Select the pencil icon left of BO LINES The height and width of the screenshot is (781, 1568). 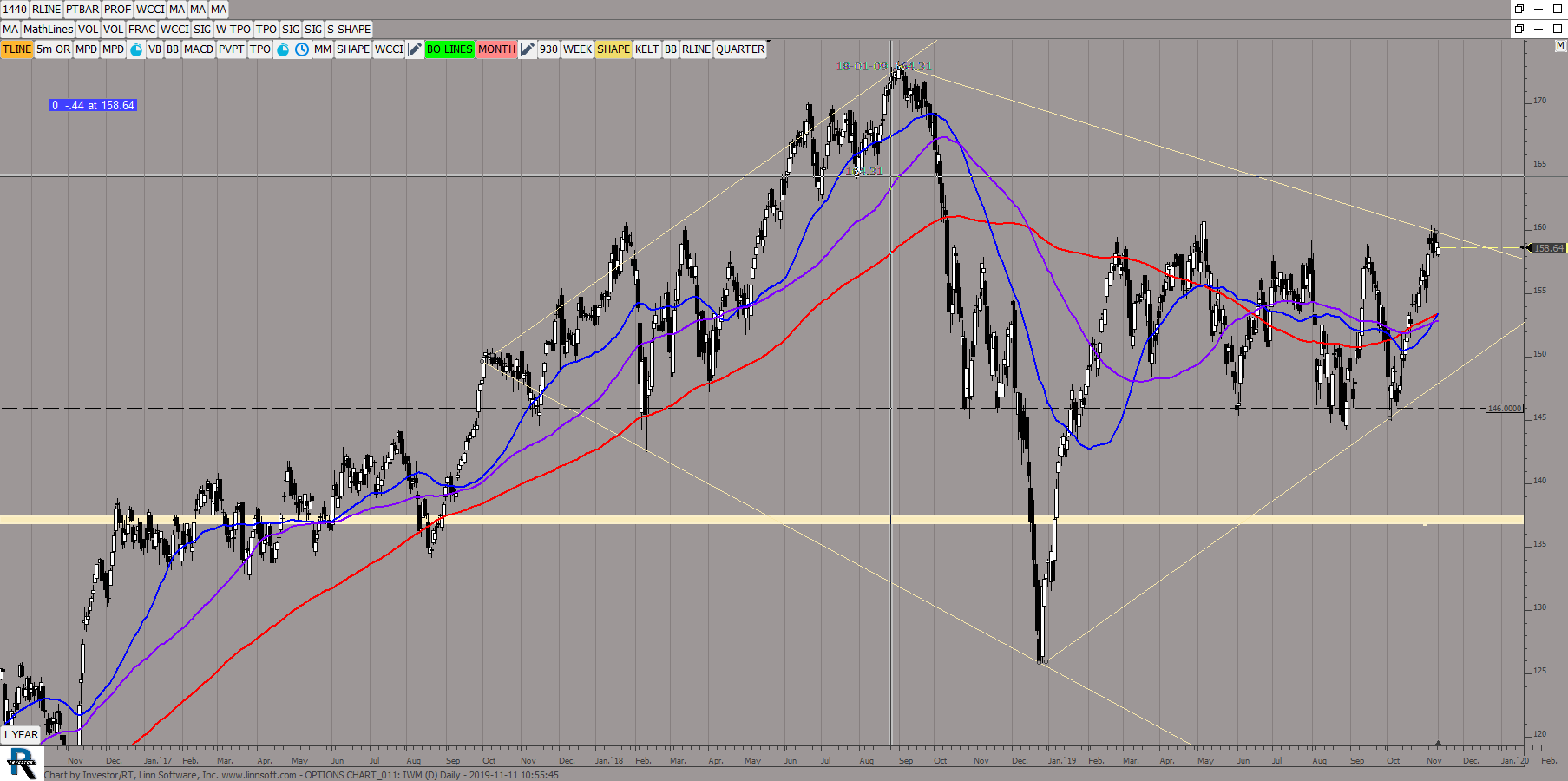[x=415, y=49]
